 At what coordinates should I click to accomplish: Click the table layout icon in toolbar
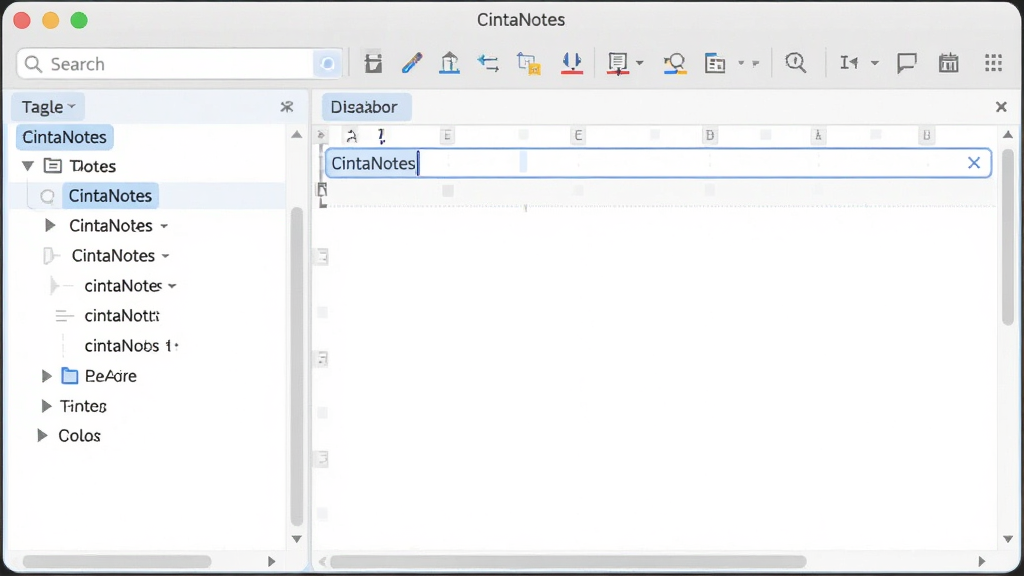715,63
